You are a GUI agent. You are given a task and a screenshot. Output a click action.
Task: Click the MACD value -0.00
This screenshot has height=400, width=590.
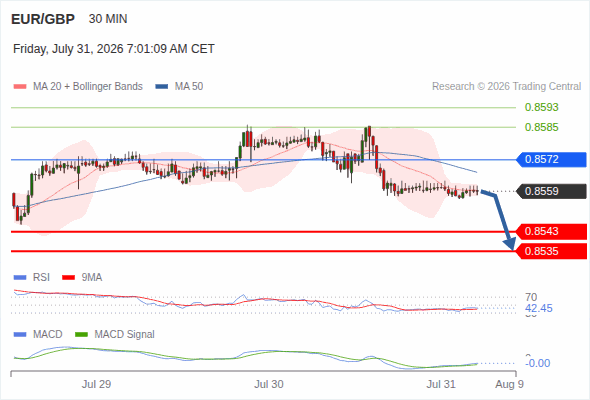[538, 363]
